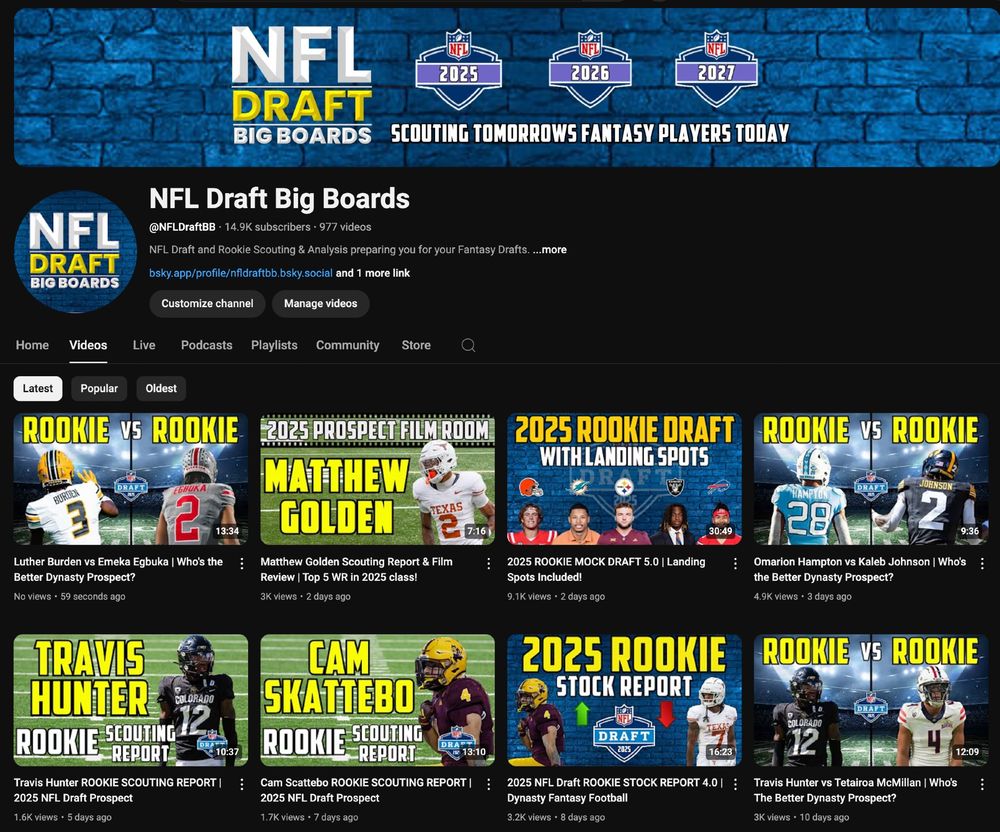Sort videos by Popular chip
1000x832 pixels.
99,388
